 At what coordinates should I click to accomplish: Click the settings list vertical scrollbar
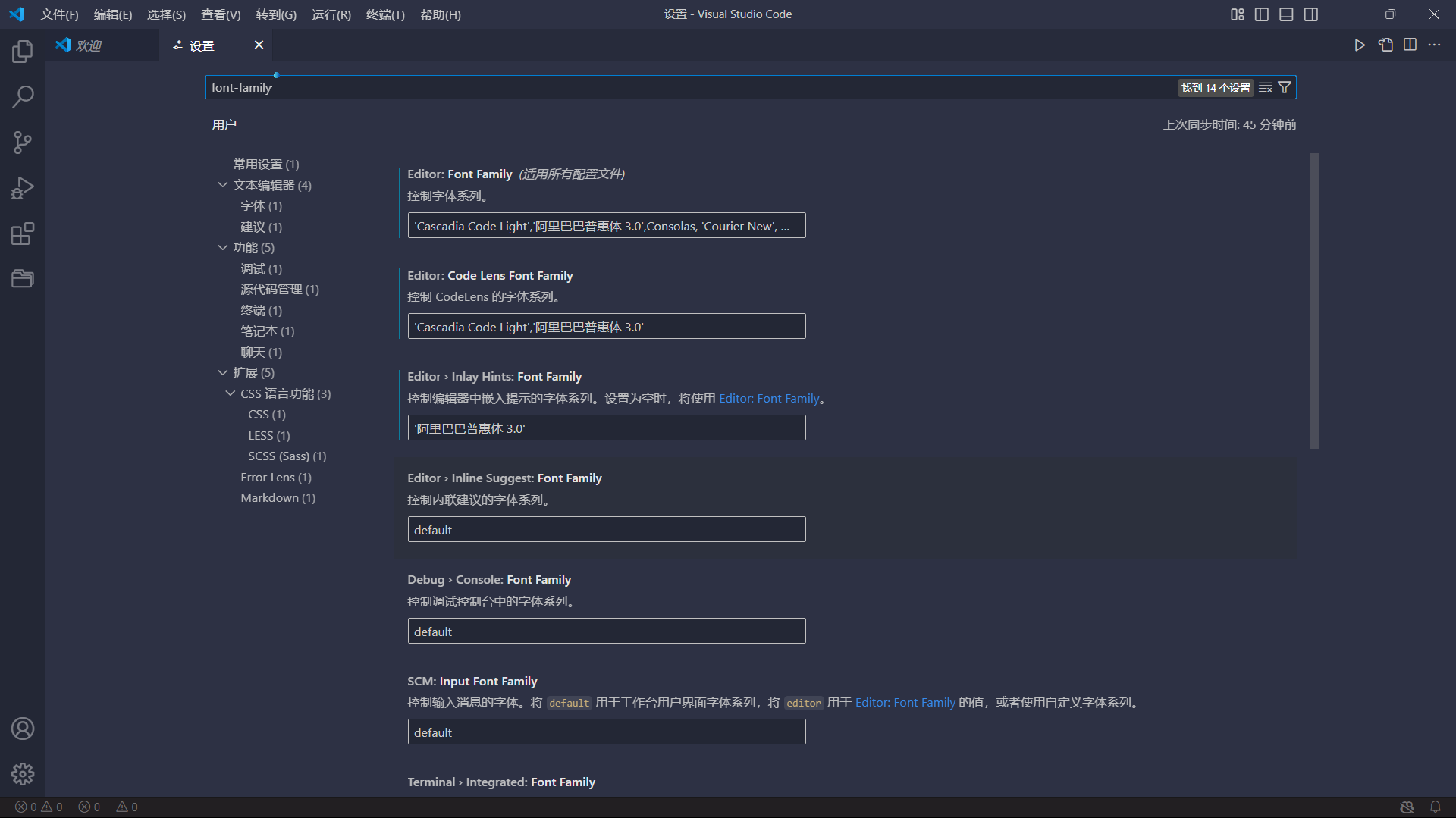point(1315,301)
